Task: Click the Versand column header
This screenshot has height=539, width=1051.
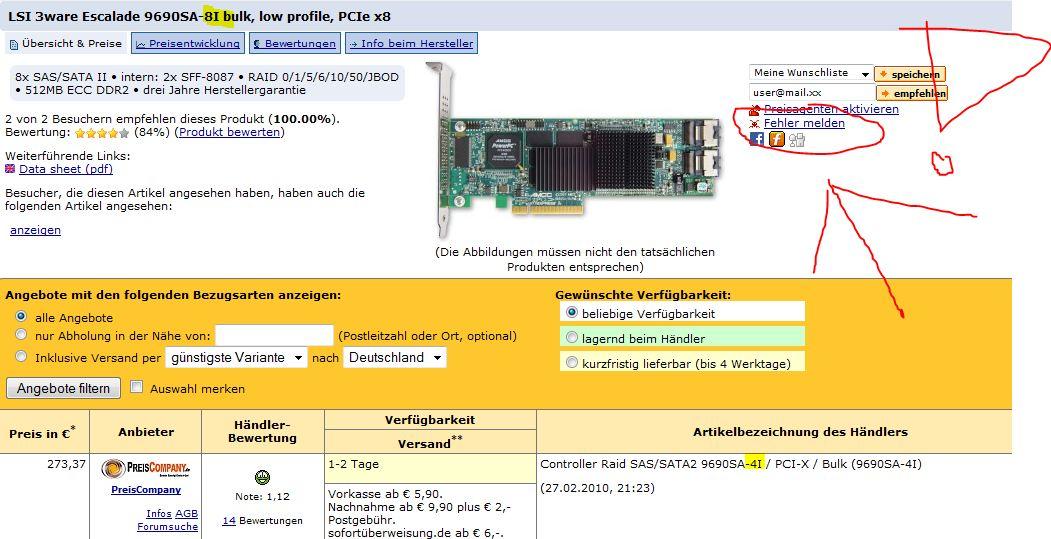Action: pyautogui.click(x=430, y=443)
